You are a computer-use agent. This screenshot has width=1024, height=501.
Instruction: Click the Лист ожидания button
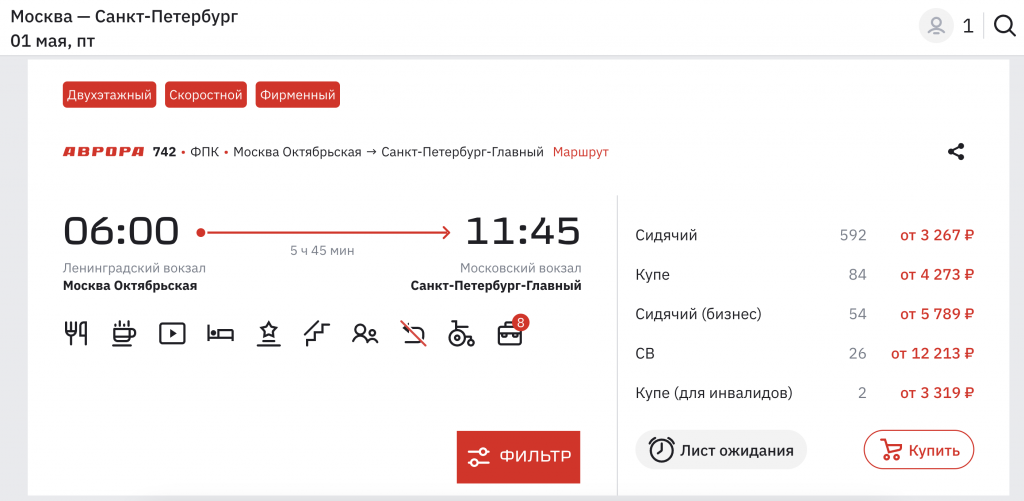721,450
